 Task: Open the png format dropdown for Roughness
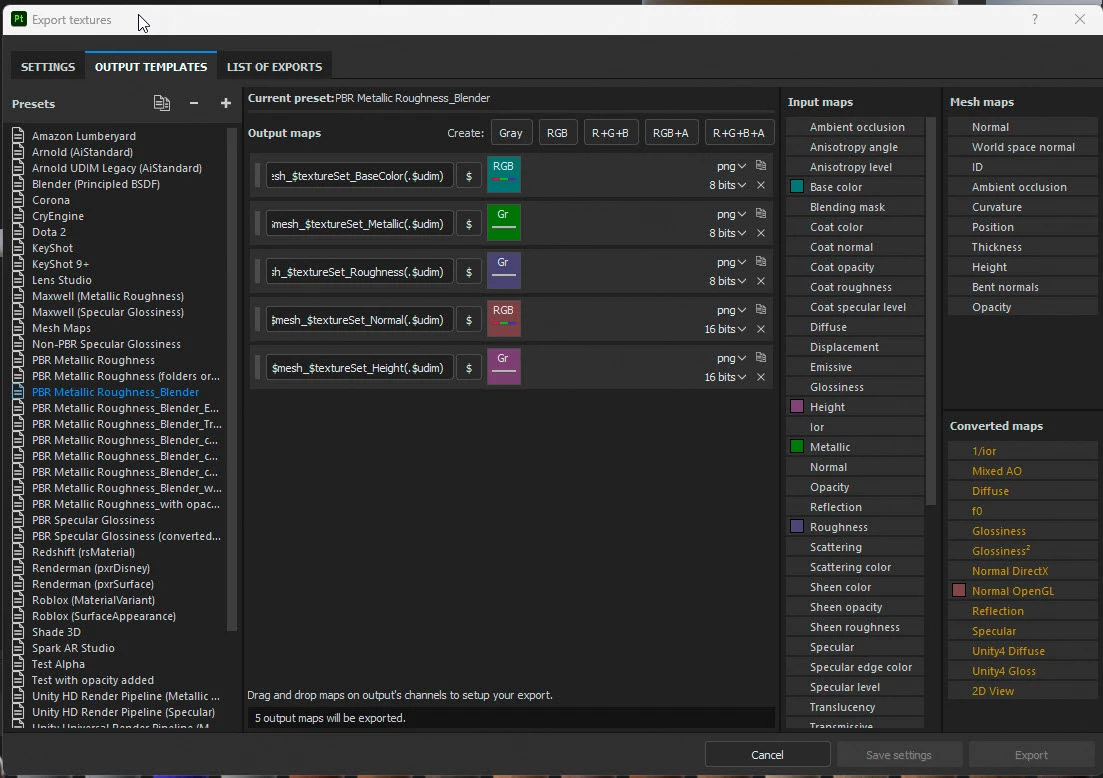point(731,262)
